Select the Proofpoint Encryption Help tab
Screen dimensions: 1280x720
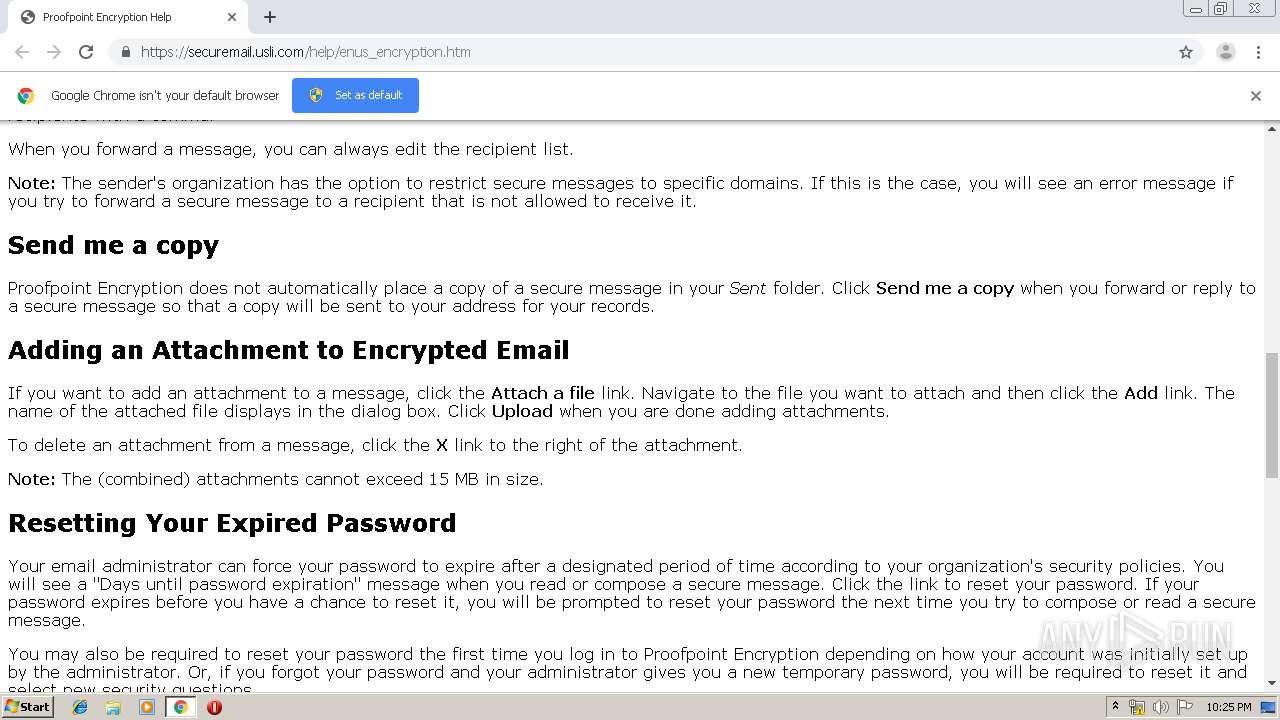click(x=120, y=17)
